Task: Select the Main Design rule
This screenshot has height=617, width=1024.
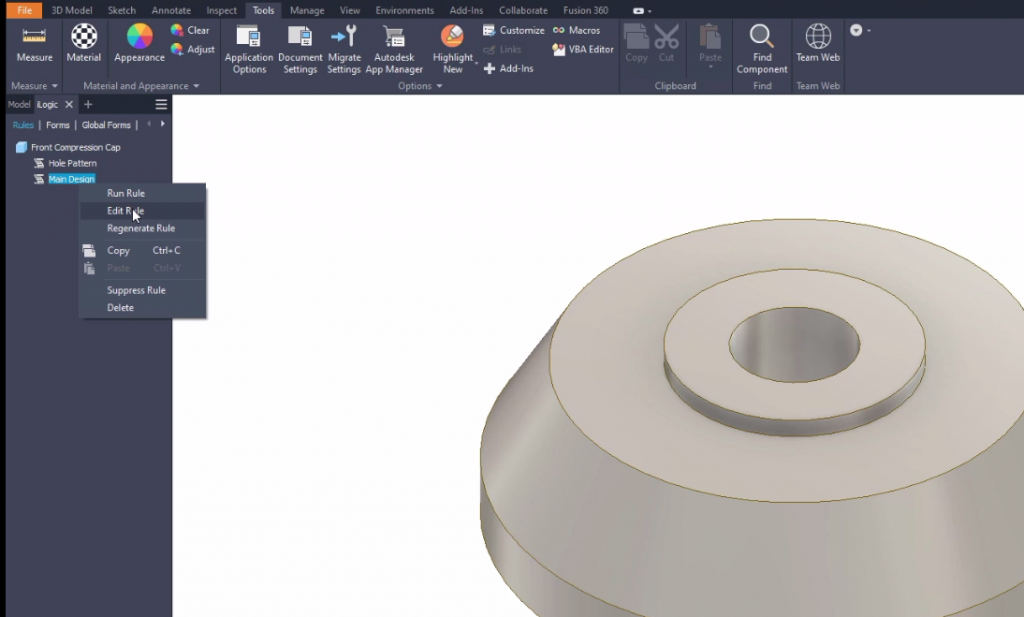Action: pyautogui.click(x=70, y=179)
